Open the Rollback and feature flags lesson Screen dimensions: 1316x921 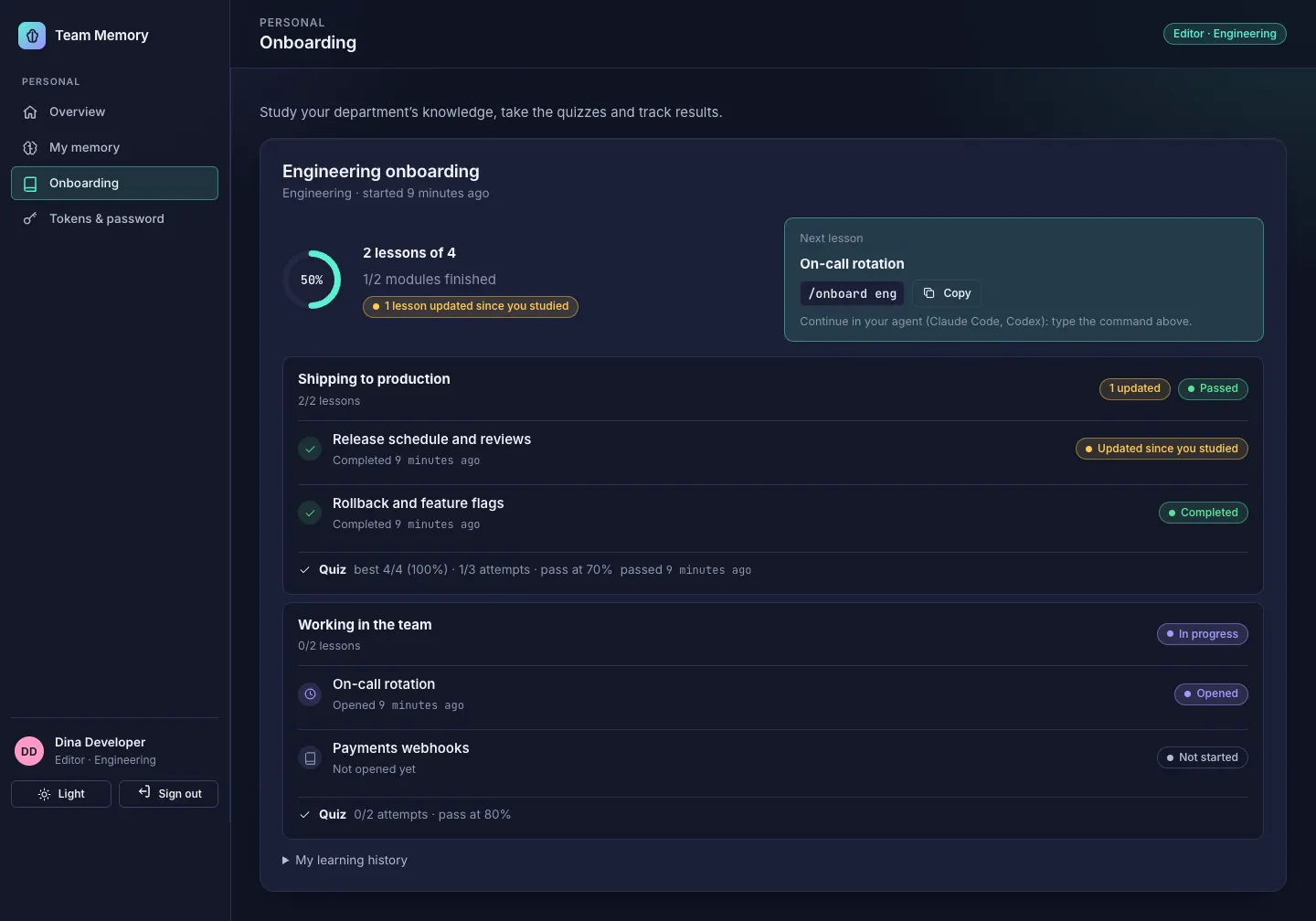tap(418, 503)
